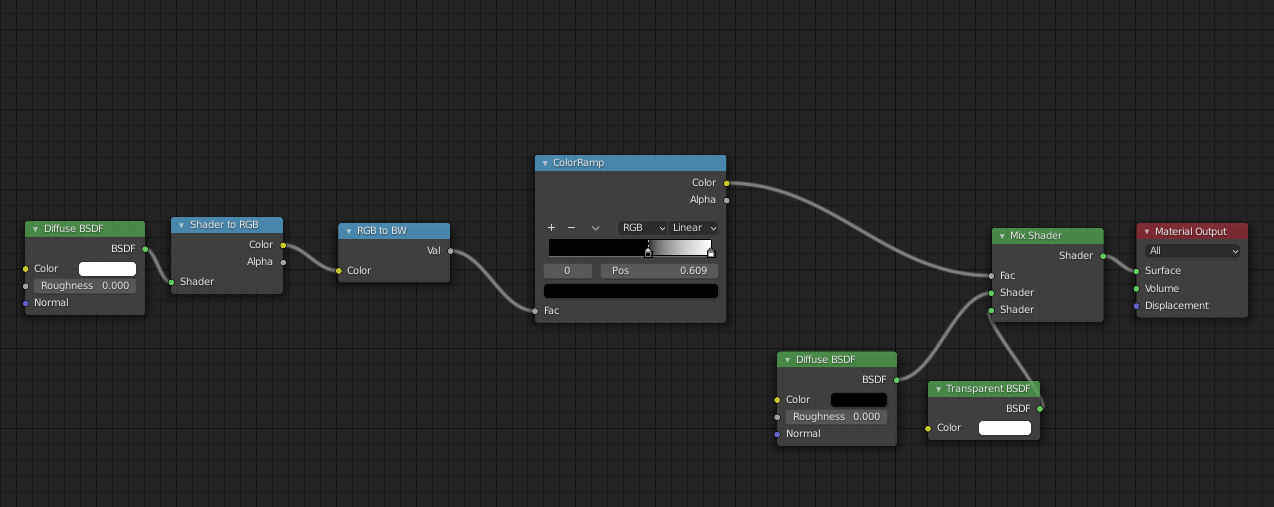The image size is (1274, 507).
Task: Click Shader to RGB Alpha output socket
Action: click(283, 262)
